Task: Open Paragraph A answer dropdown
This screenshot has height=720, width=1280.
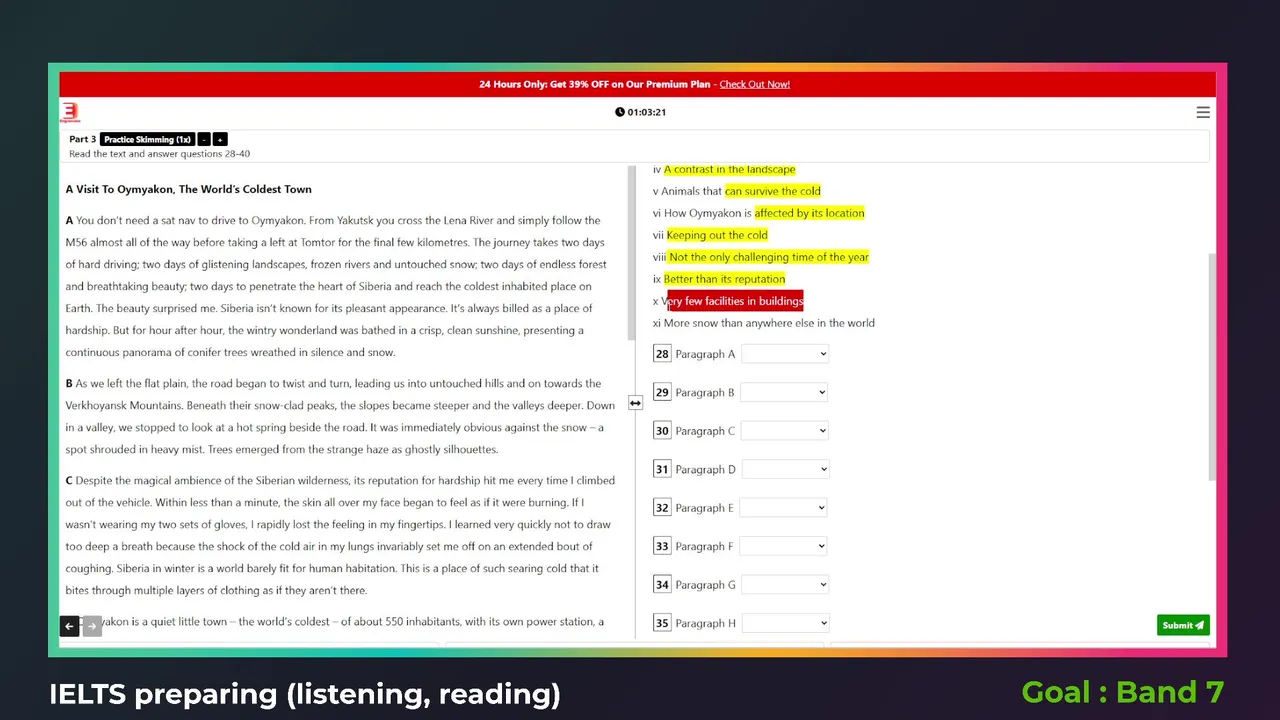Action: [785, 354]
